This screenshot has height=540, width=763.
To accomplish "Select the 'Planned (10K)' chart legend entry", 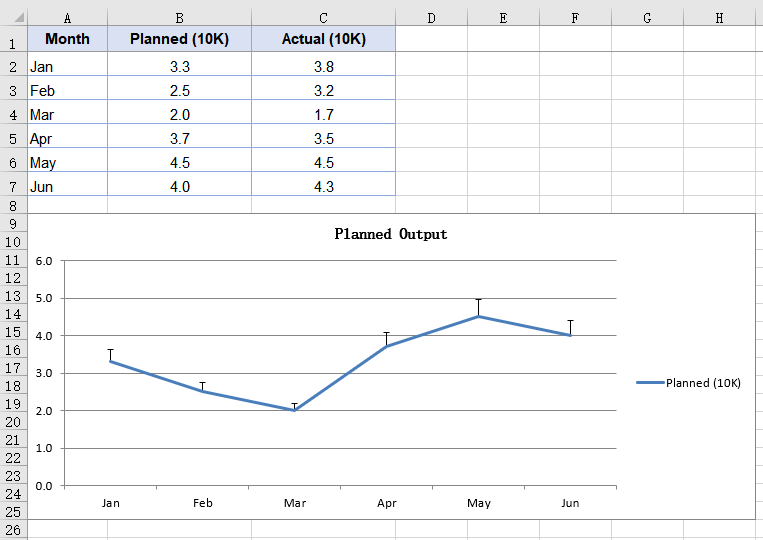I will point(689,383).
